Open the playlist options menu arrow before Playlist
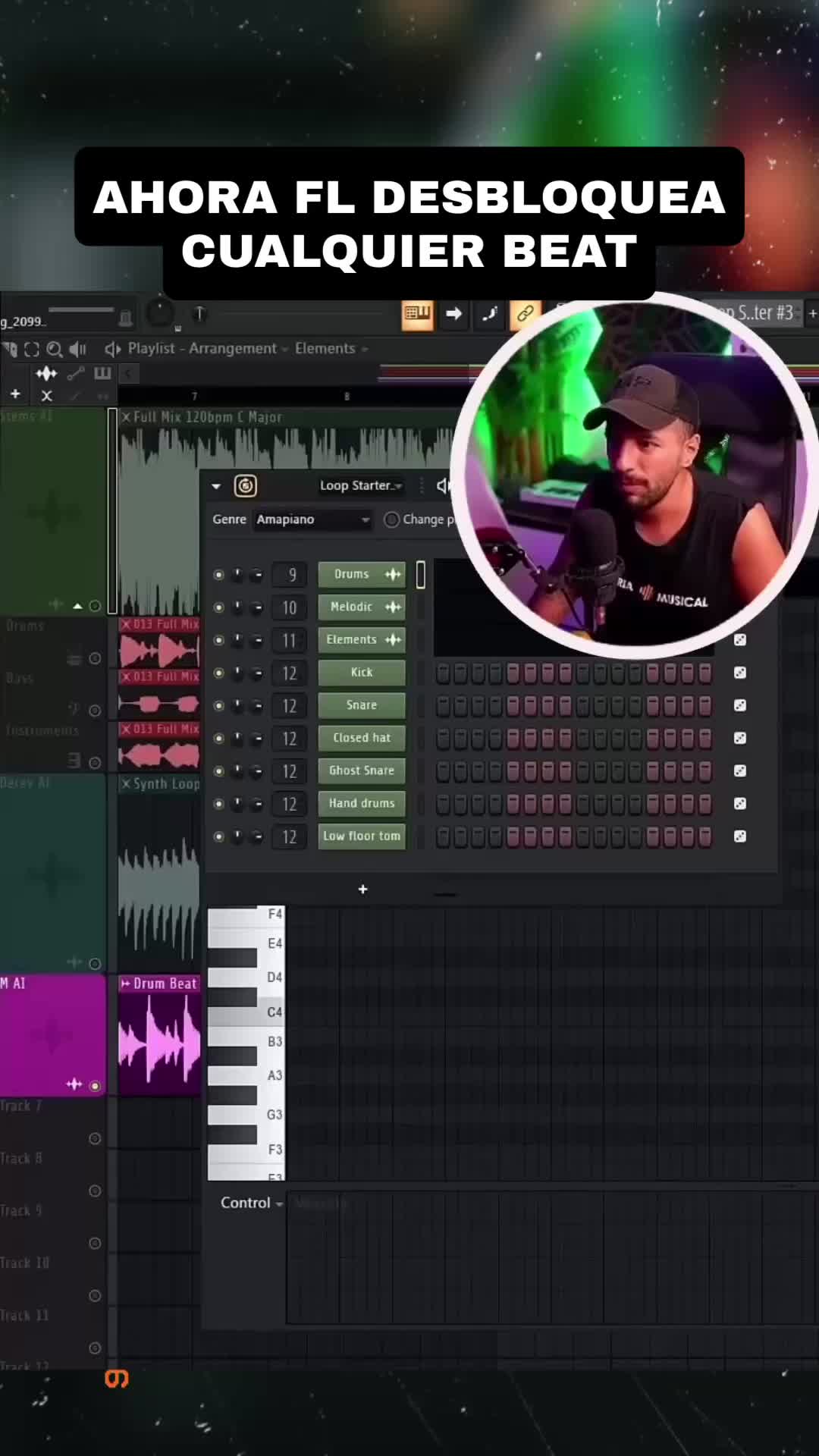 pos(112,349)
